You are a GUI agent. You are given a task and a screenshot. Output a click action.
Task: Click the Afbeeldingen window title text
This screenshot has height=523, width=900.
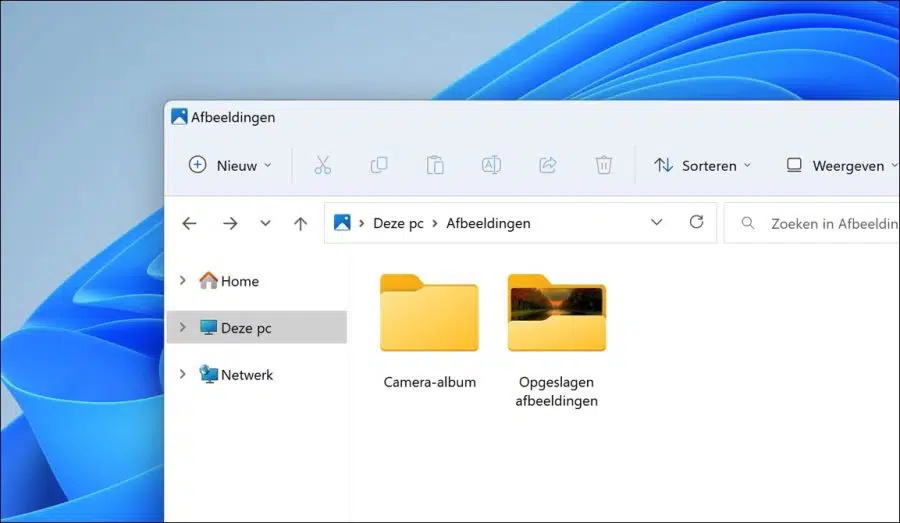233,117
